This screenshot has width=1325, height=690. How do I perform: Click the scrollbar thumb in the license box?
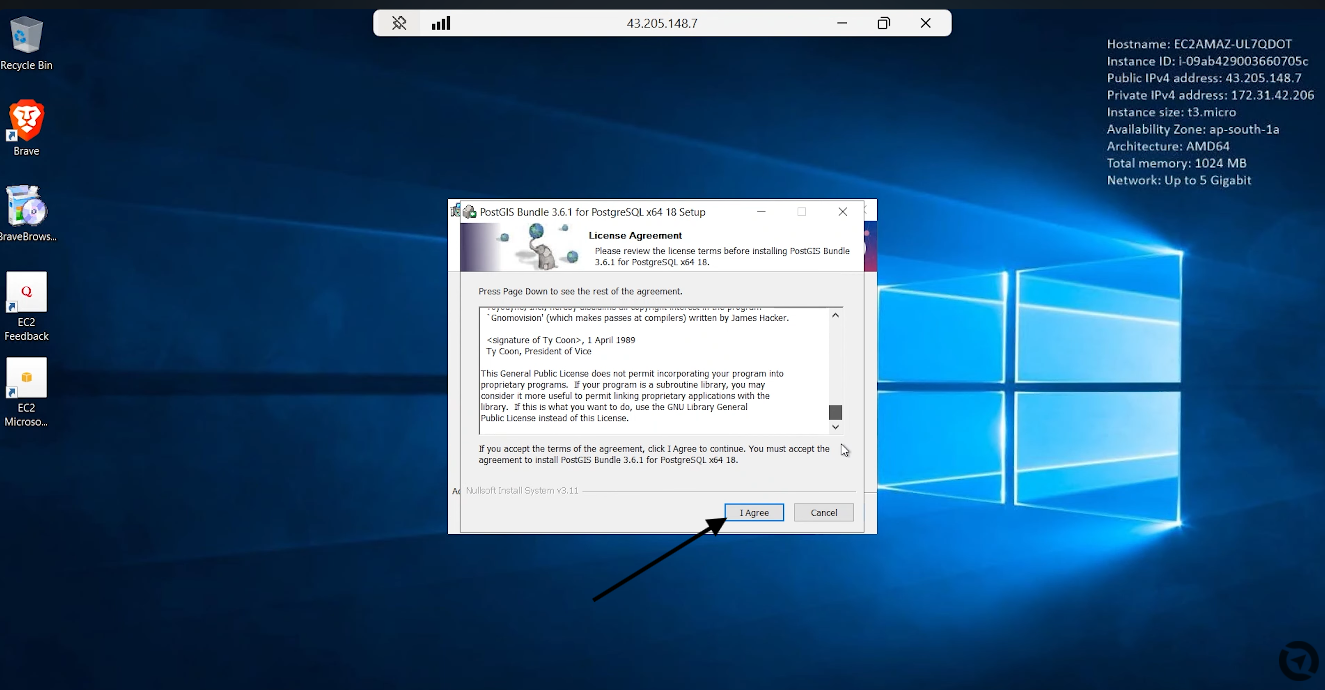(835, 412)
